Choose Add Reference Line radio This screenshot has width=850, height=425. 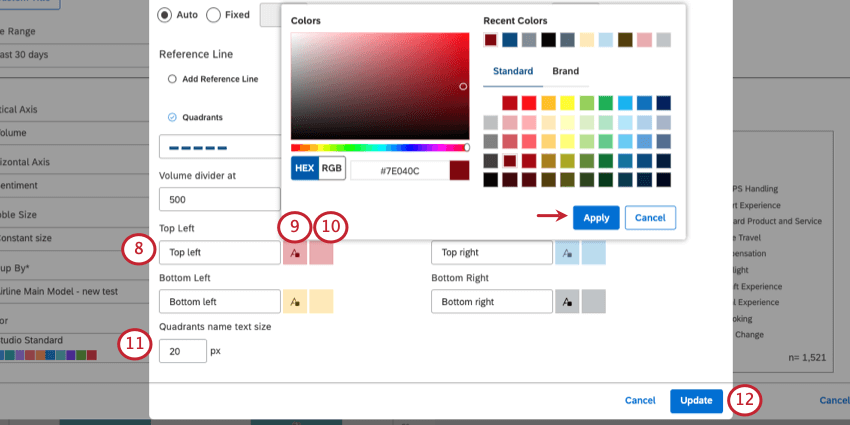point(172,79)
